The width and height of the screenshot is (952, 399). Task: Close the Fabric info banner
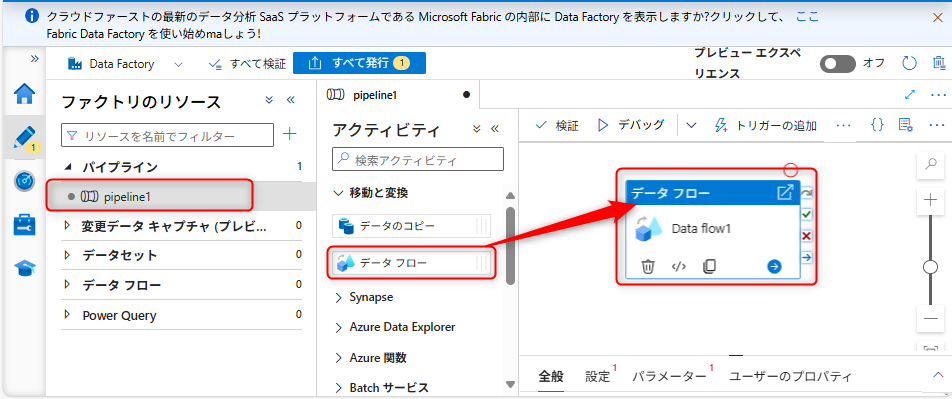click(937, 18)
